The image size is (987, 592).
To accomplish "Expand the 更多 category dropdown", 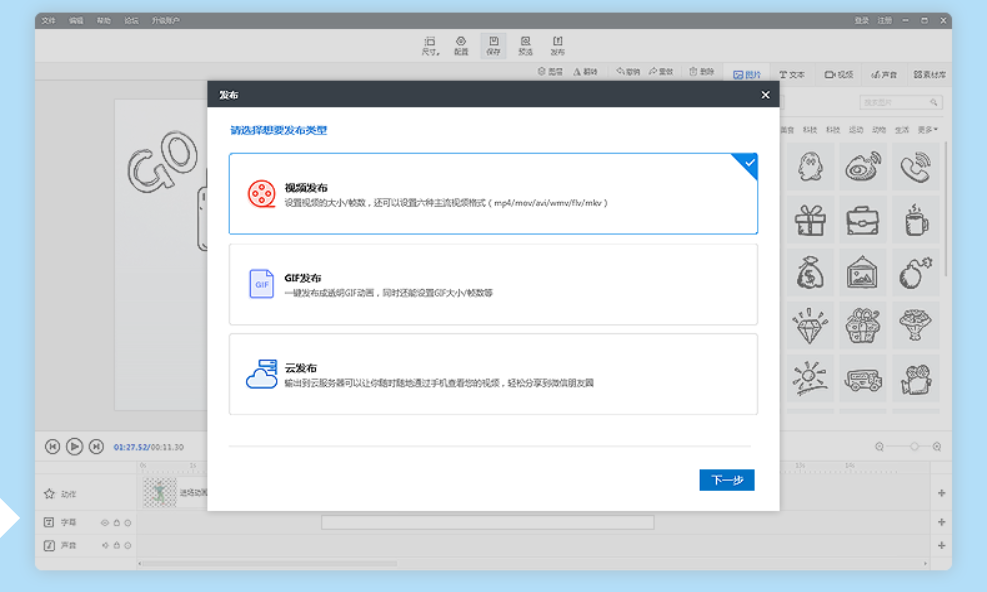I will click(x=928, y=130).
